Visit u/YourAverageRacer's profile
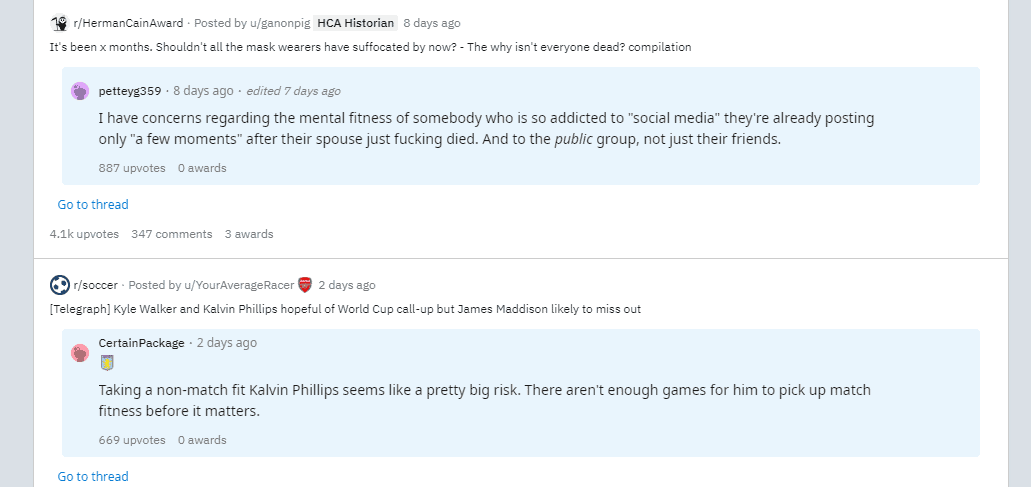 239,285
